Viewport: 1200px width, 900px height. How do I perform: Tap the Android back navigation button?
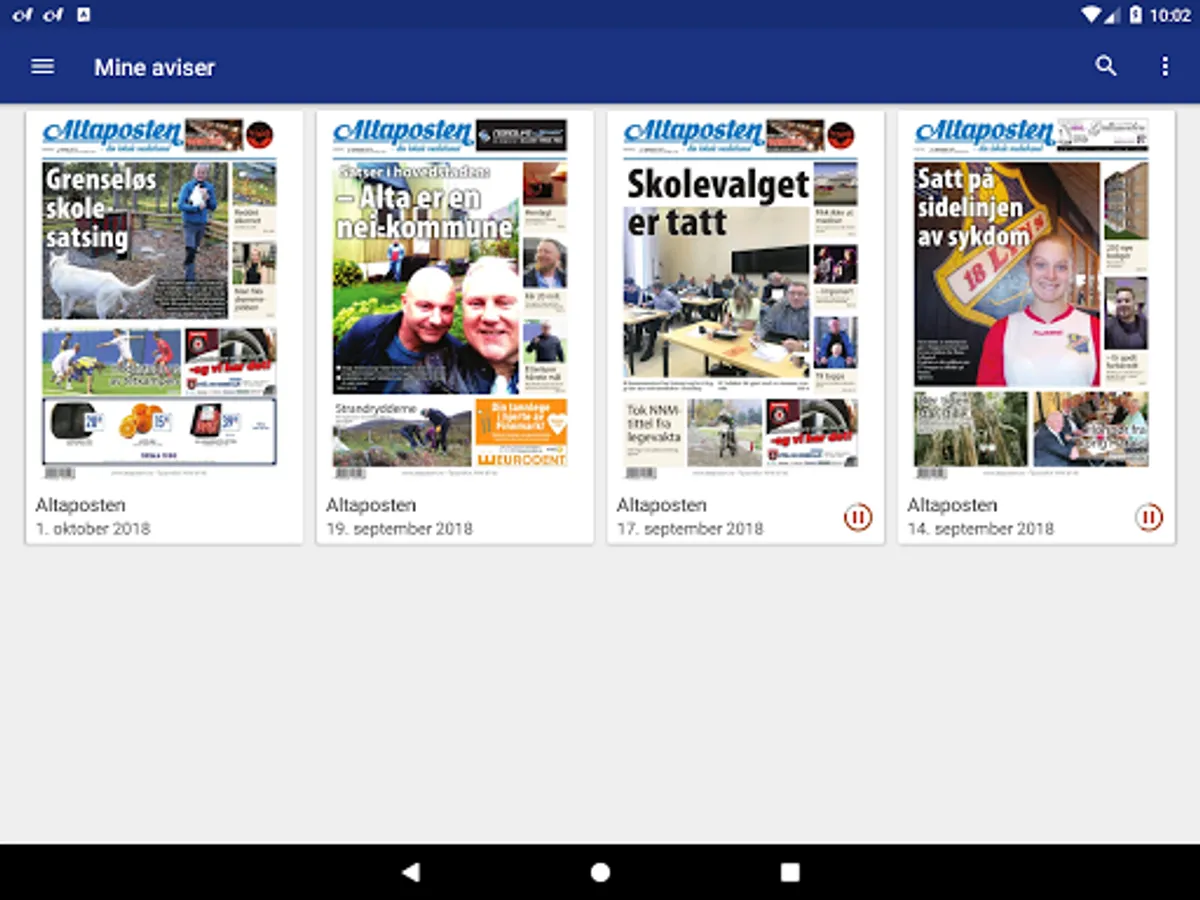coord(410,872)
